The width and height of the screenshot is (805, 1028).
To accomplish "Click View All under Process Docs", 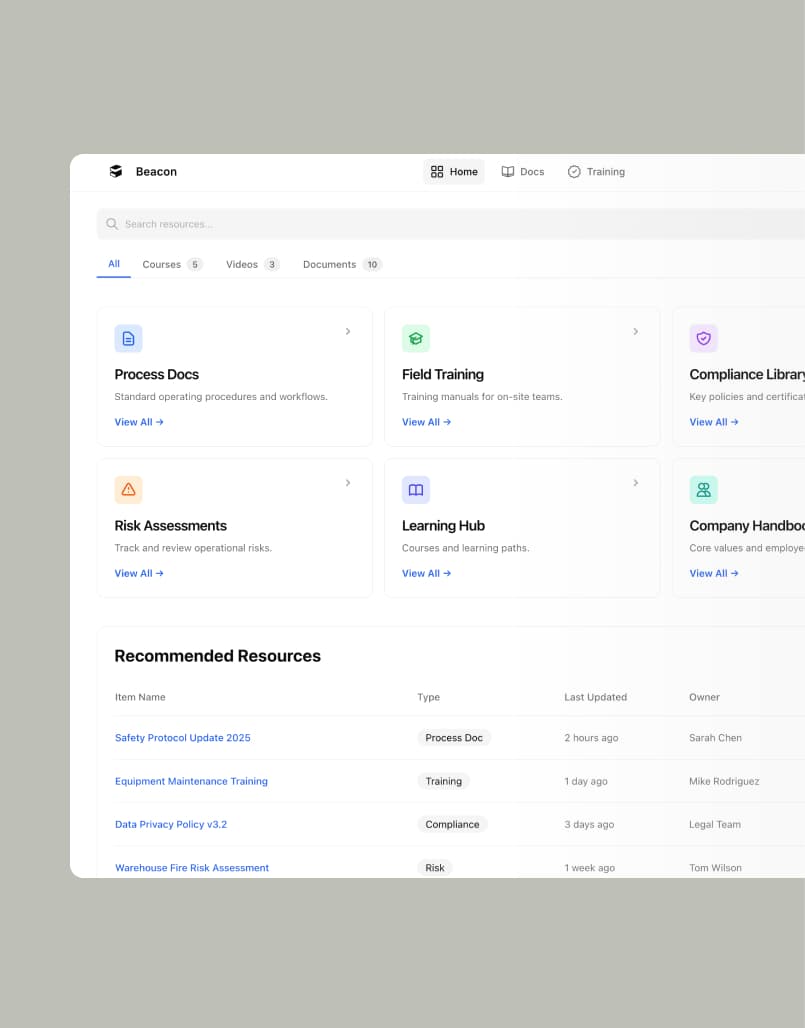I will click(139, 422).
